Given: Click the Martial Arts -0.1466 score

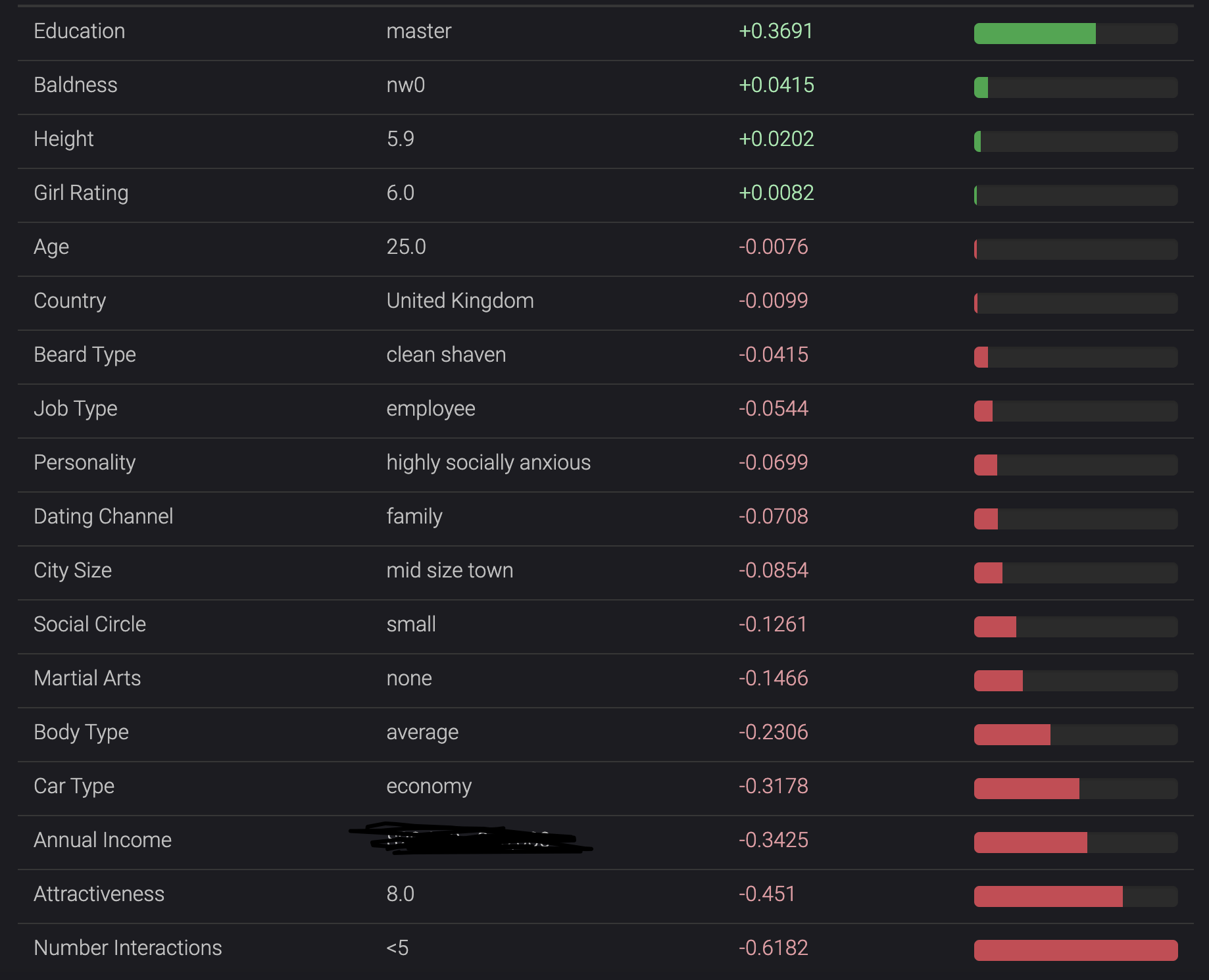Looking at the screenshot, I should (773, 678).
